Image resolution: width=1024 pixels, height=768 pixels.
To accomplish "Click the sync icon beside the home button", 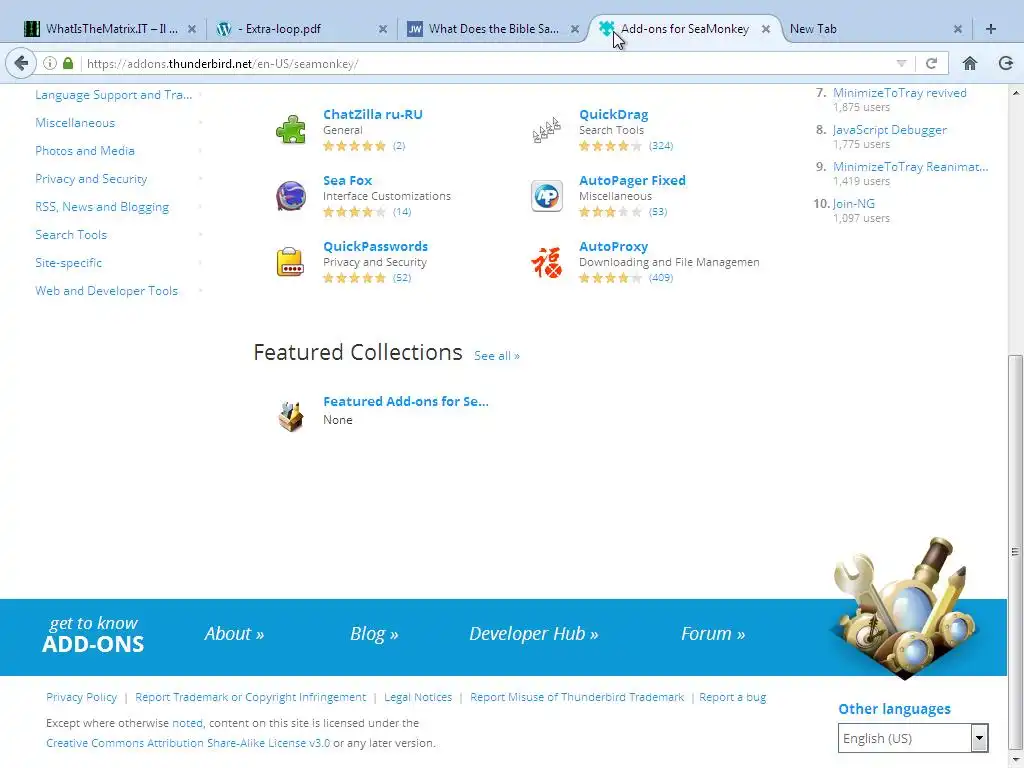I will point(1006,63).
